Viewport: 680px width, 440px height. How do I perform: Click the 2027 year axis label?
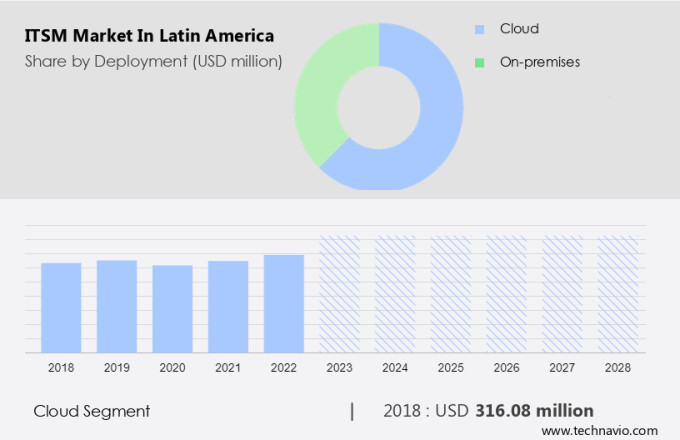[562, 368]
